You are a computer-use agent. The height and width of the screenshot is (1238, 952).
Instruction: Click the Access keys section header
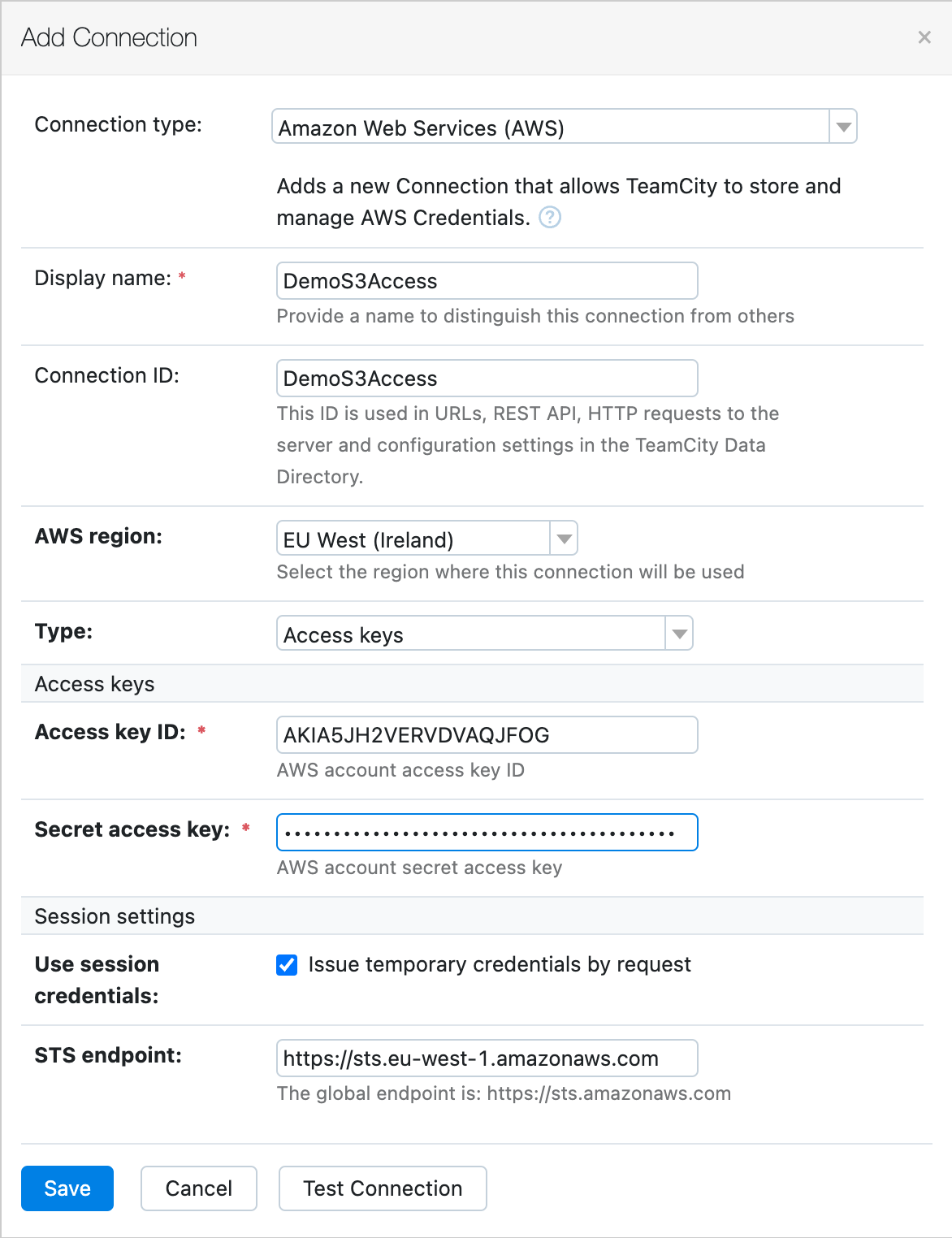click(95, 684)
